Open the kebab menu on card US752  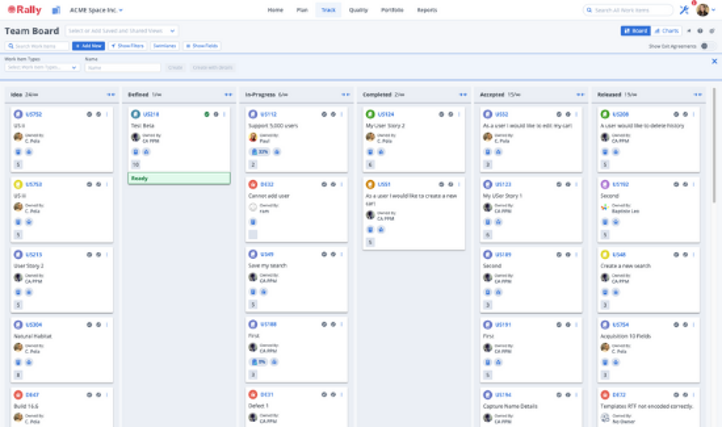point(108,115)
